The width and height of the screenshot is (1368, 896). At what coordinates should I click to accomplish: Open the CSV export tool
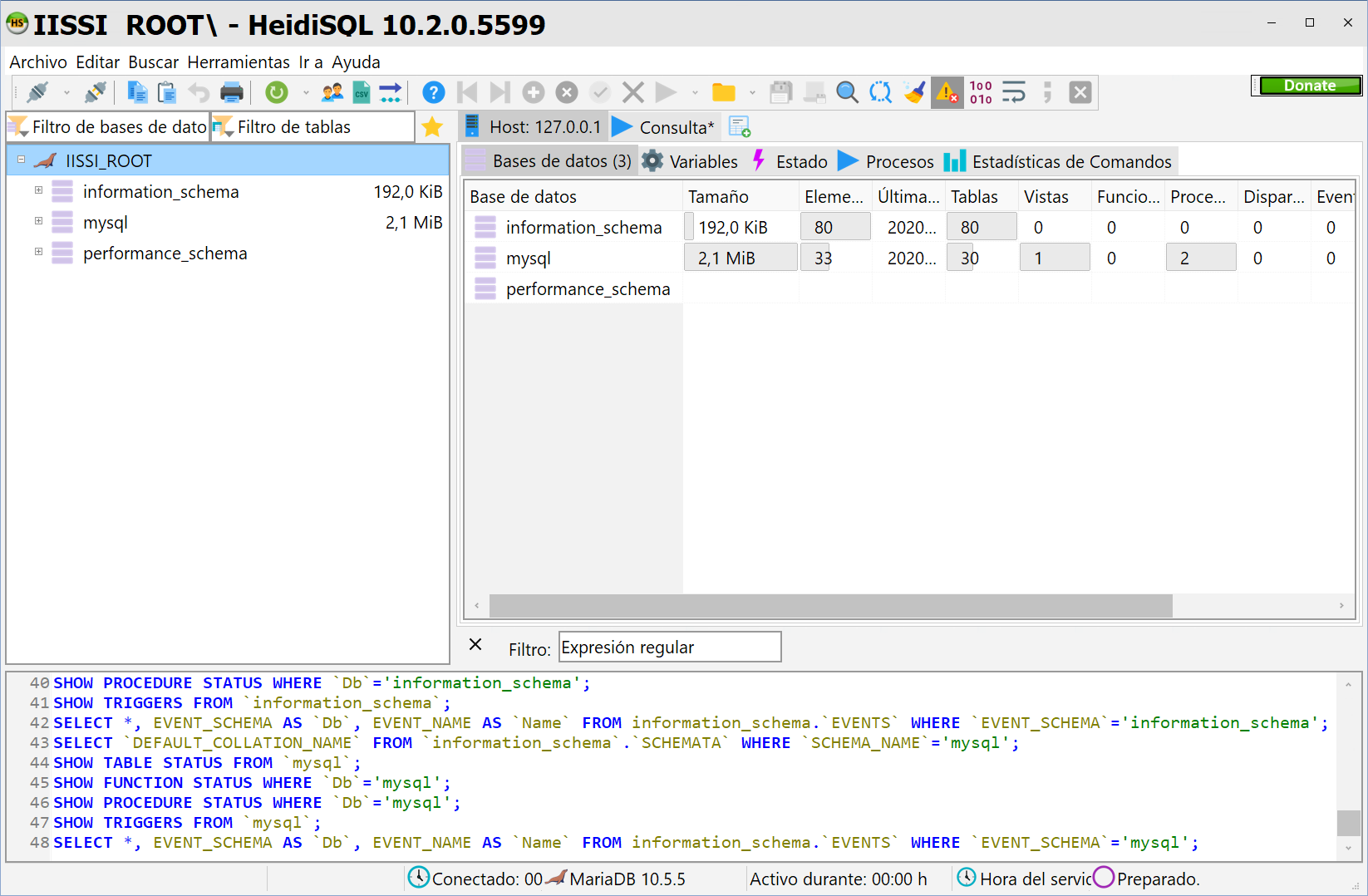[362, 92]
